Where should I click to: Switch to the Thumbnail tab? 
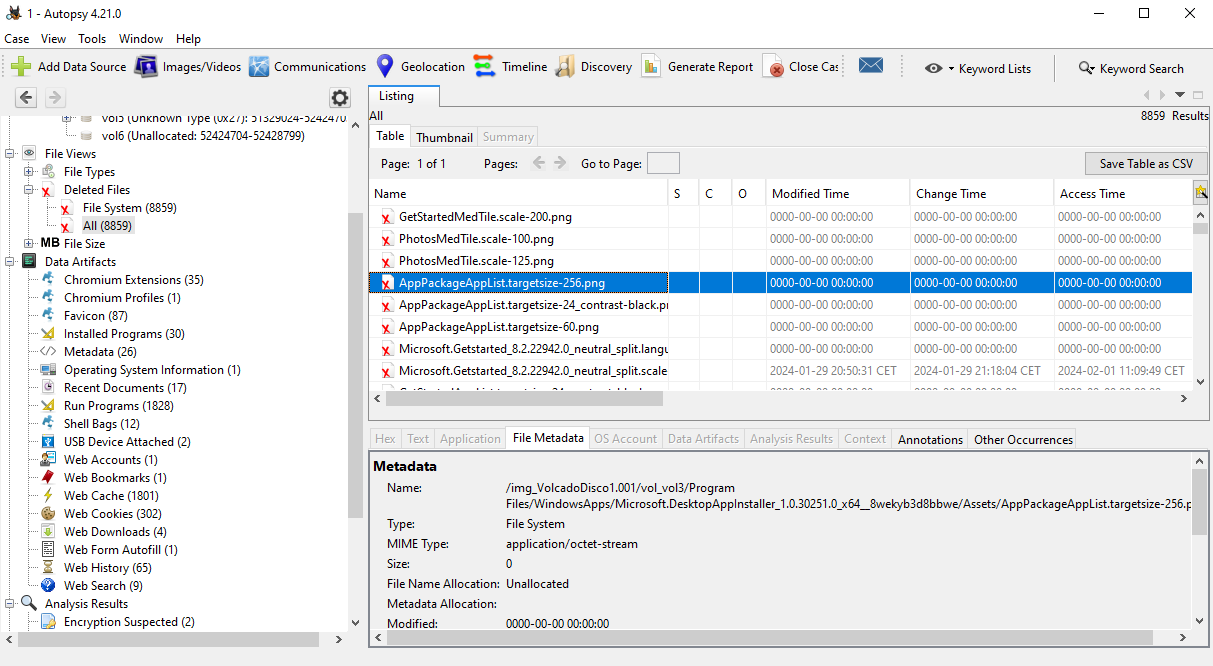coord(444,137)
